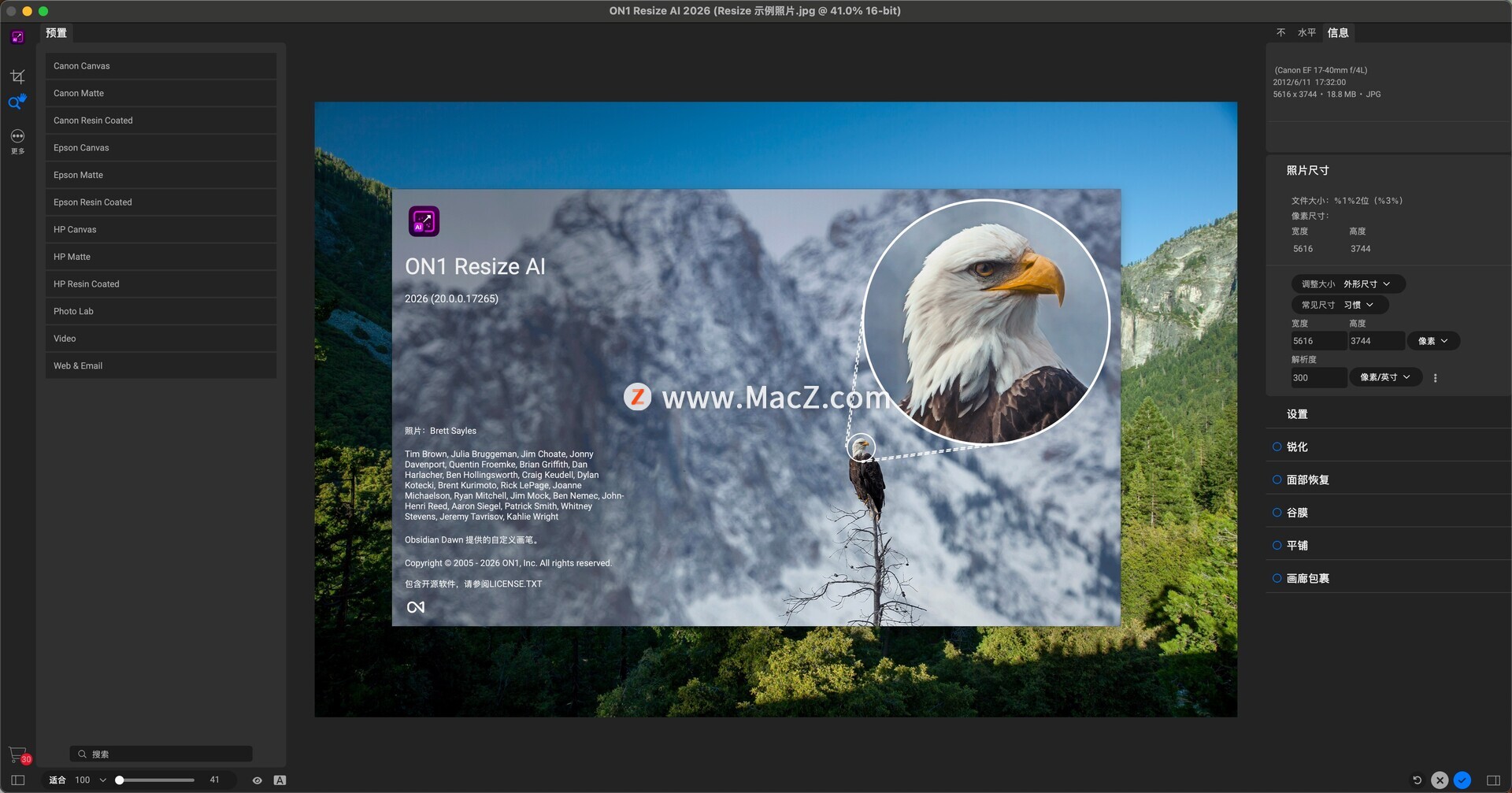This screenshot has height=793, width=1512.
Task: Switch to the 预置 presets tab
Action: (x=56, y=33)
